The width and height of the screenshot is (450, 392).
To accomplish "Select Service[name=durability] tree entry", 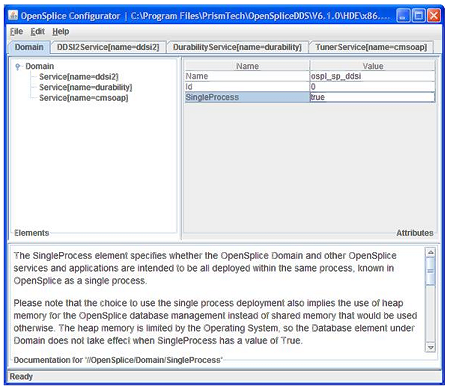I will pos(86,87).
